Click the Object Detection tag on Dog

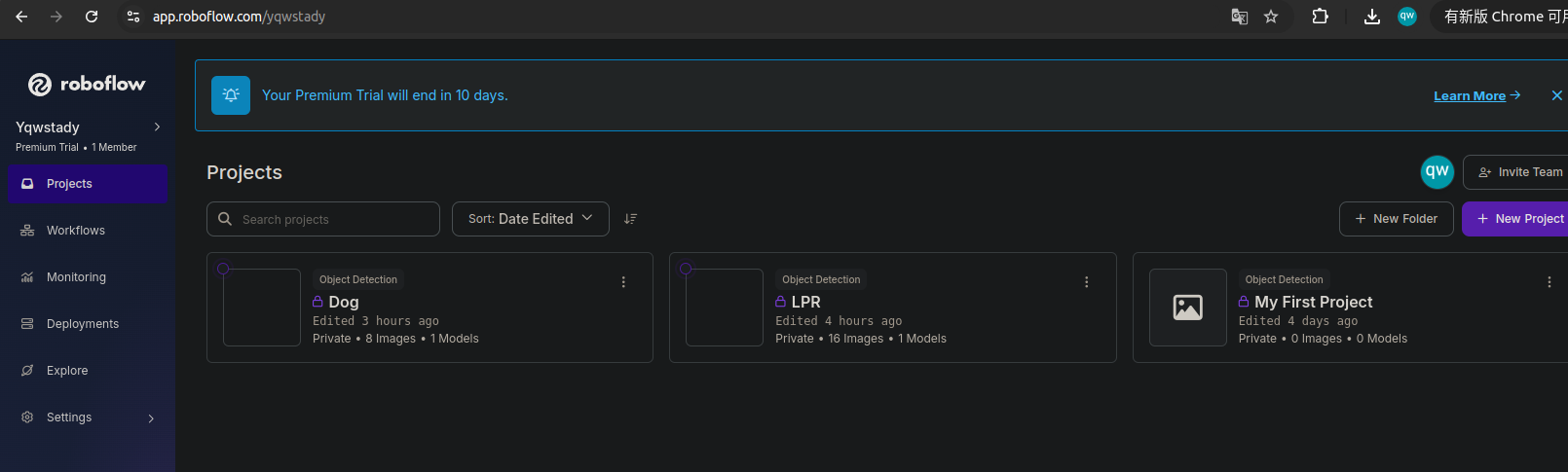[358, 279]
